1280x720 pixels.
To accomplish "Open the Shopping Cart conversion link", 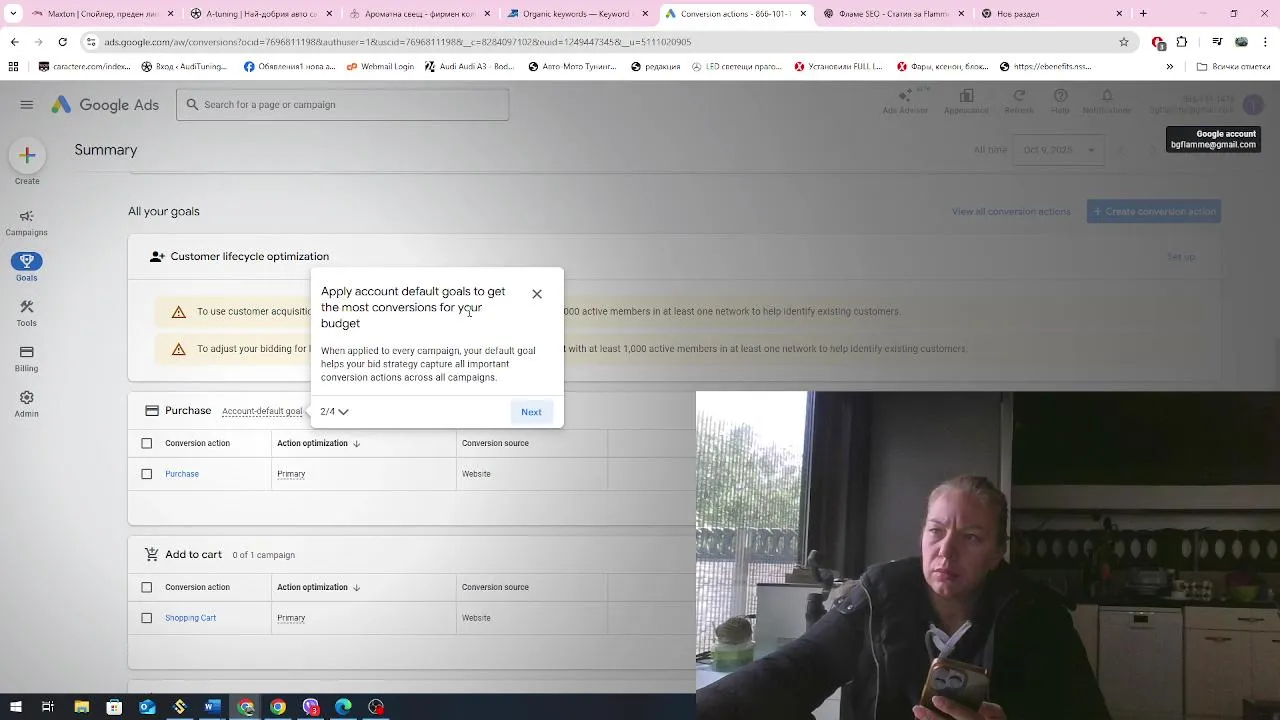I will [190, 618].
